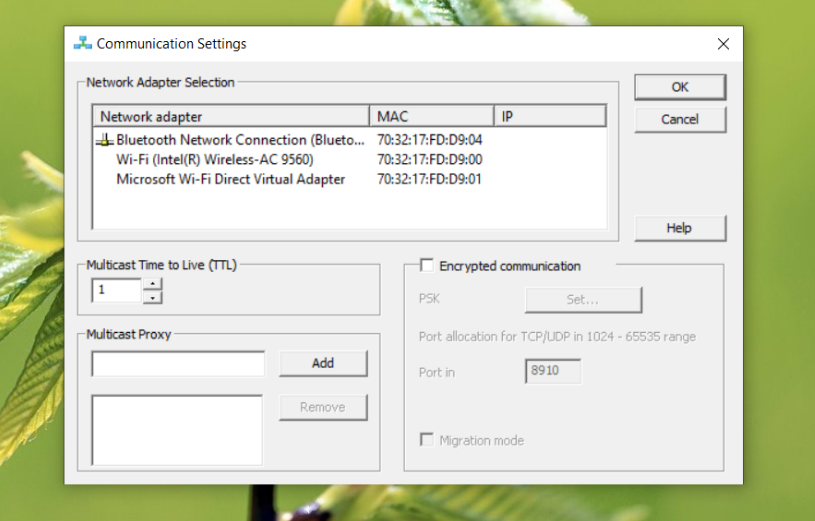Click the Cancel button
Viewport: 815px width, 521px height.
click(x=680, y=119)
